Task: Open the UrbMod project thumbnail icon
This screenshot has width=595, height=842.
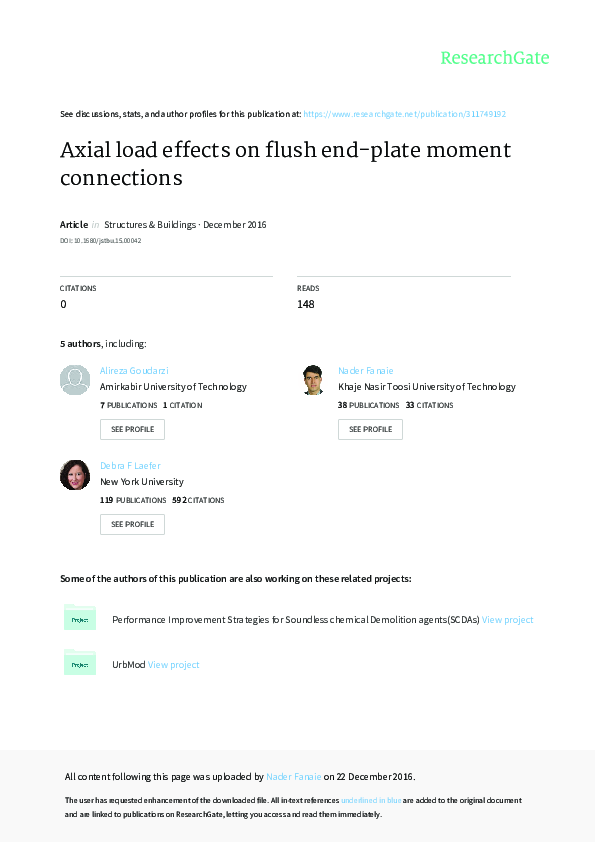Action: tap(80, 662)
